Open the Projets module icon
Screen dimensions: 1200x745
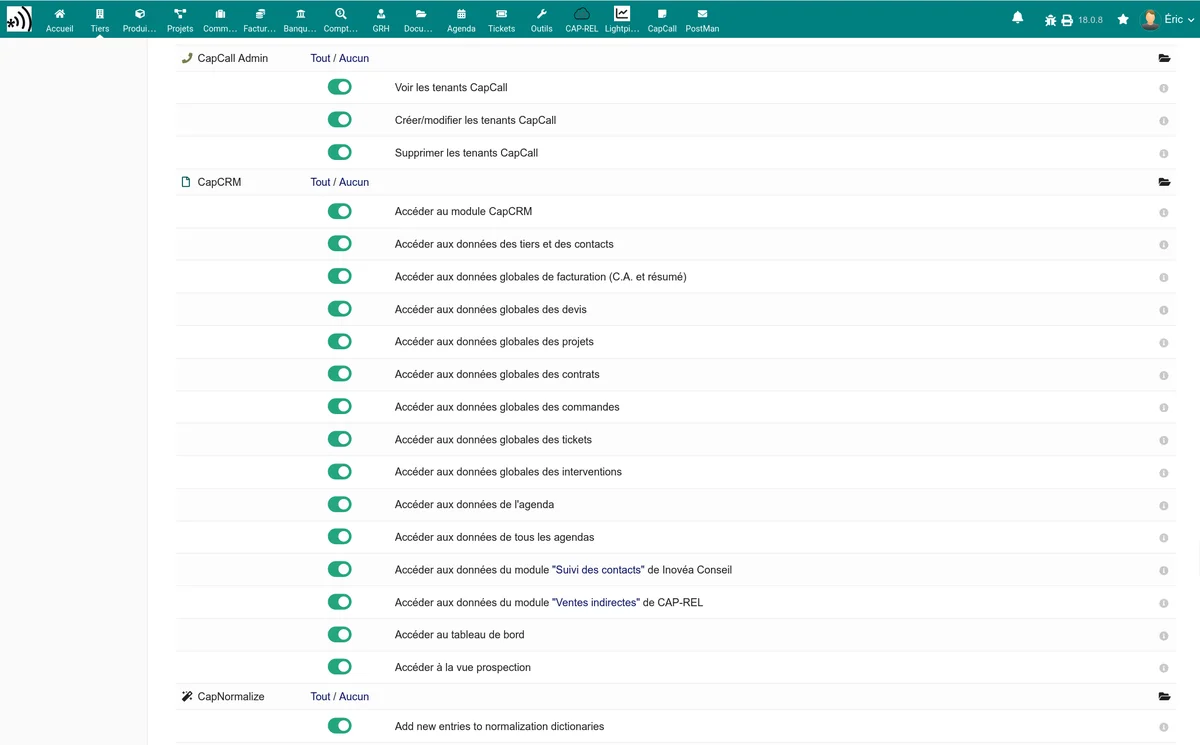(x=180, y=14)
